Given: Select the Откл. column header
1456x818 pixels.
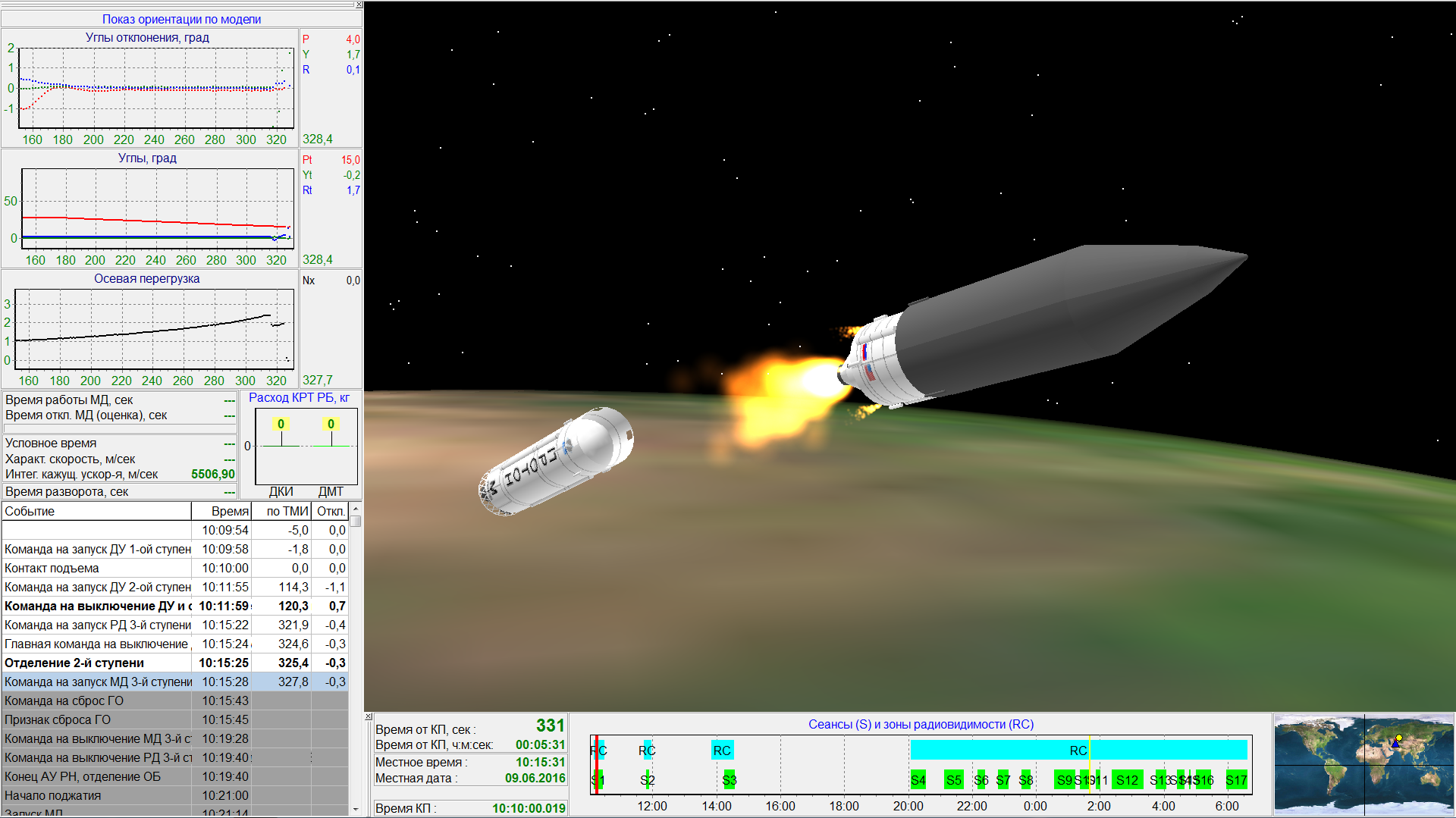Looking at the screenshot, I should click(x=331, y=511).
